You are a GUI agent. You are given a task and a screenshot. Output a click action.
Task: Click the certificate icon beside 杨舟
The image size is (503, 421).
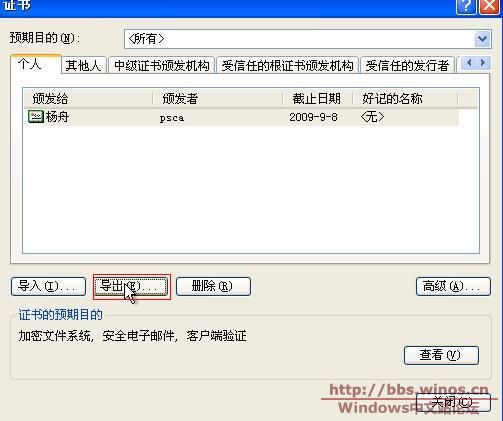(x=36, y=117)
